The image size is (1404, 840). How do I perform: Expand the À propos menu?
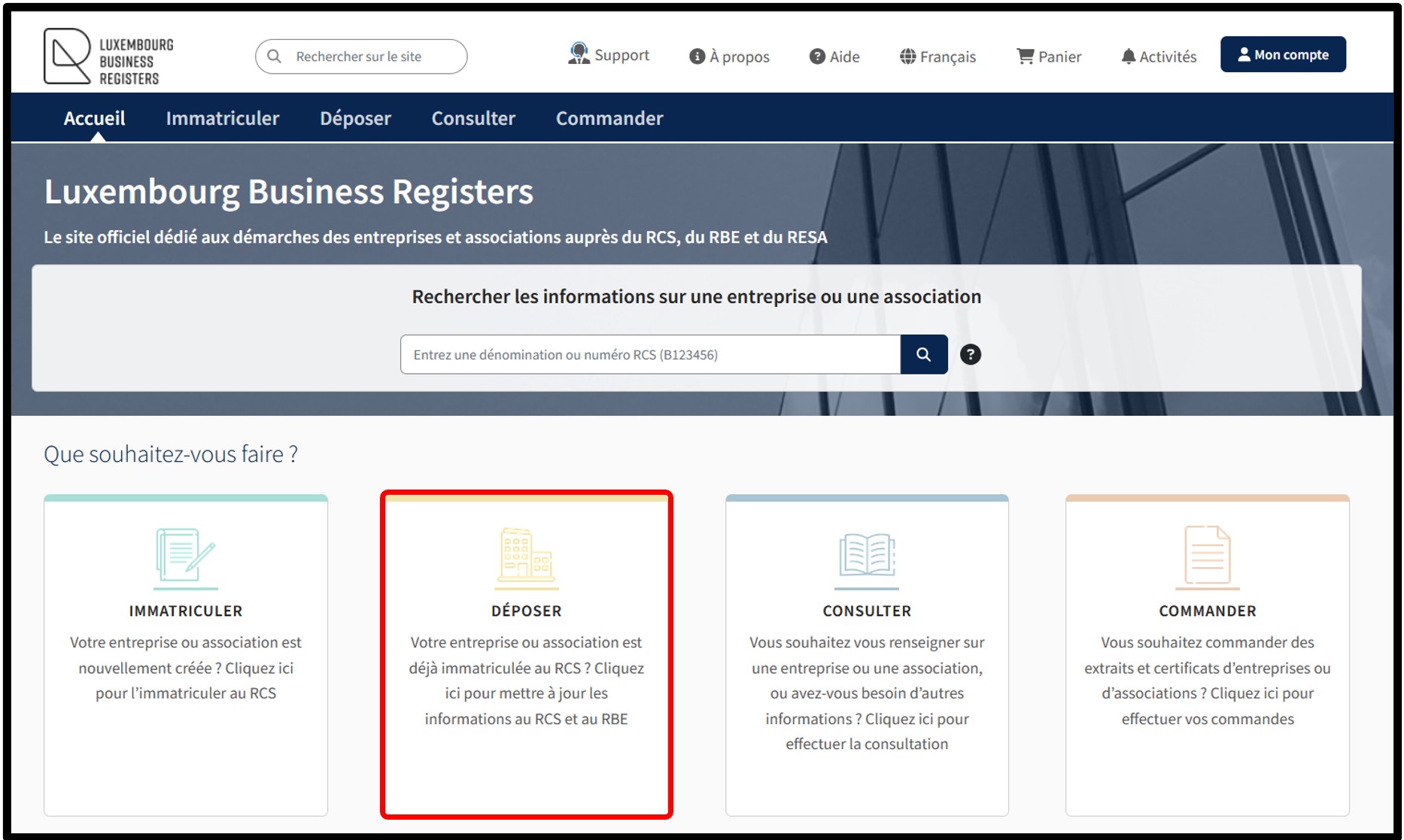point(729,56)
